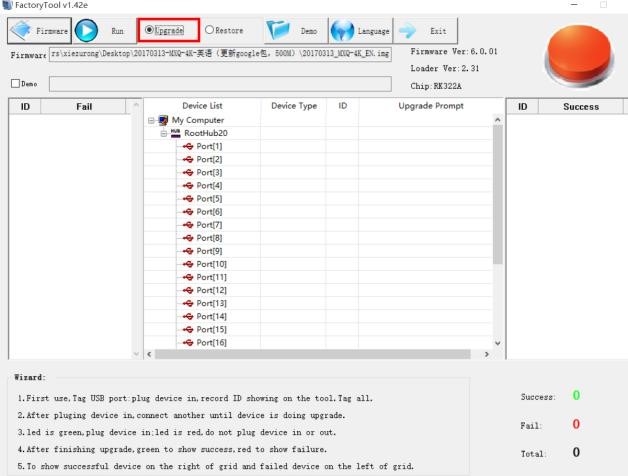Click the Fail list scroll up arrow
Image resolution: width=628 pixels, height=476 pixels.
136,105
